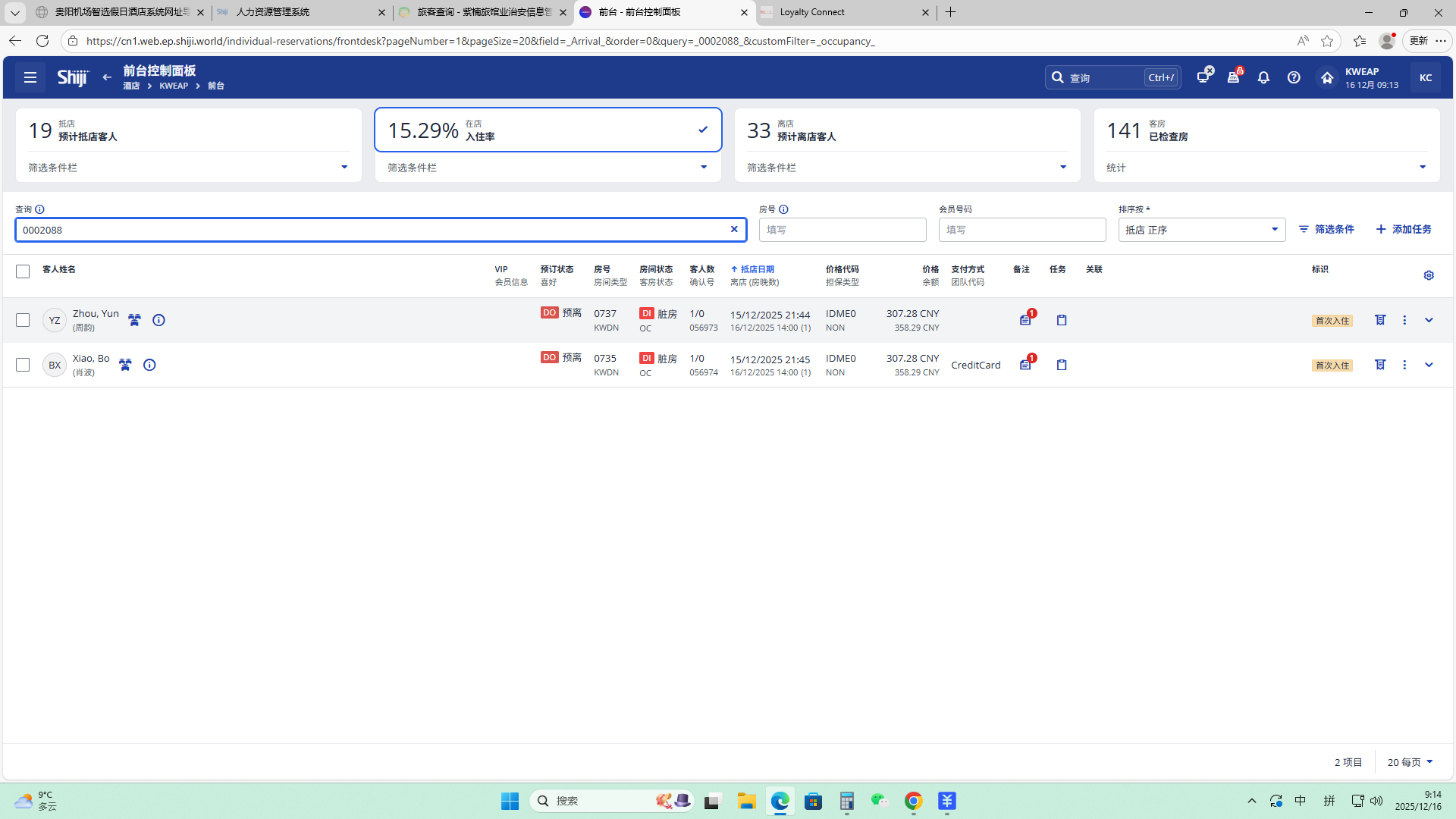Open the hamburger navigation menu
1456x819 pixels.
[30, 77]
